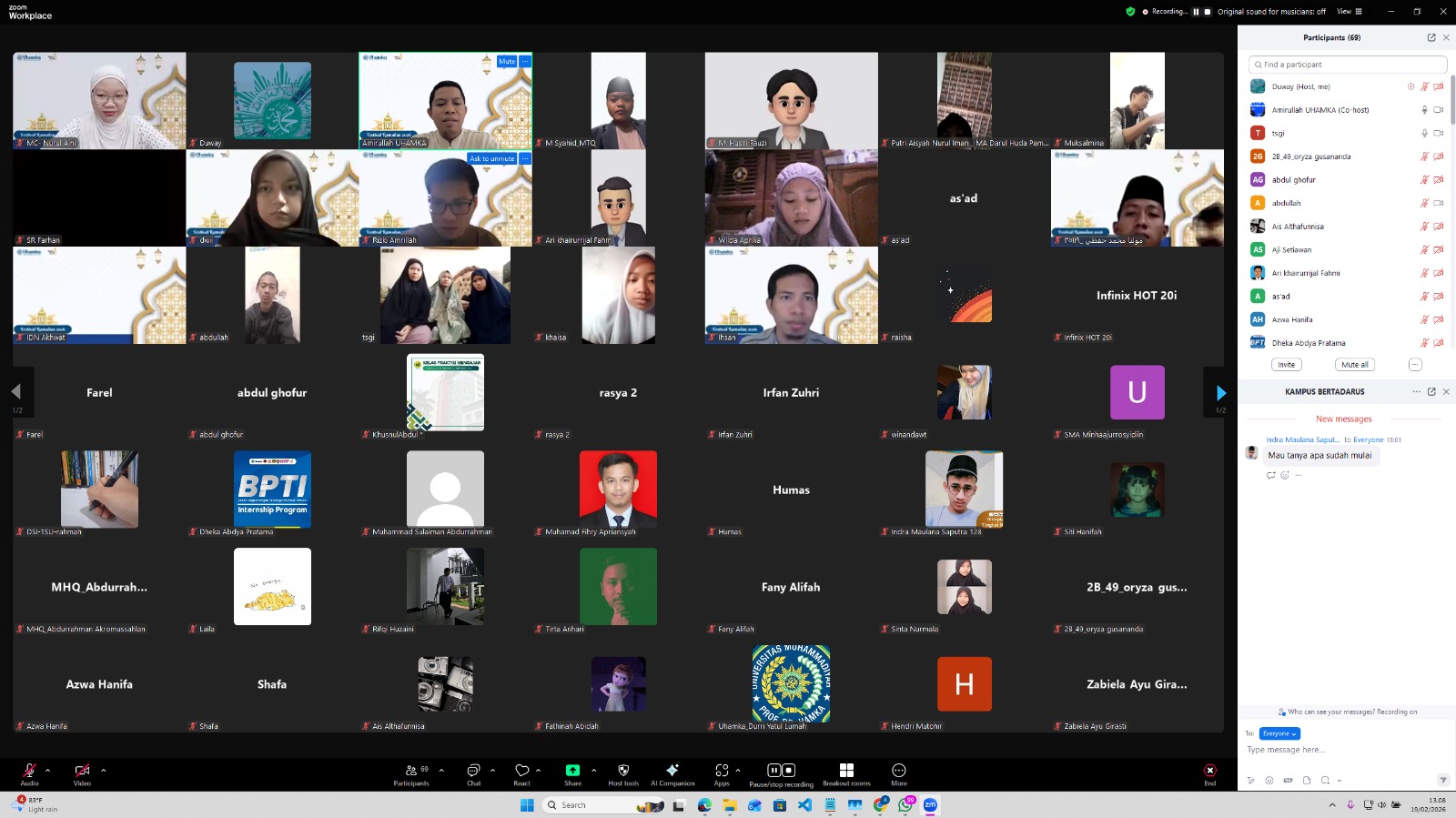Open the Apps icon in the toolbar
The height and width of the screenshot is (818, 1456).
(722, 771)
